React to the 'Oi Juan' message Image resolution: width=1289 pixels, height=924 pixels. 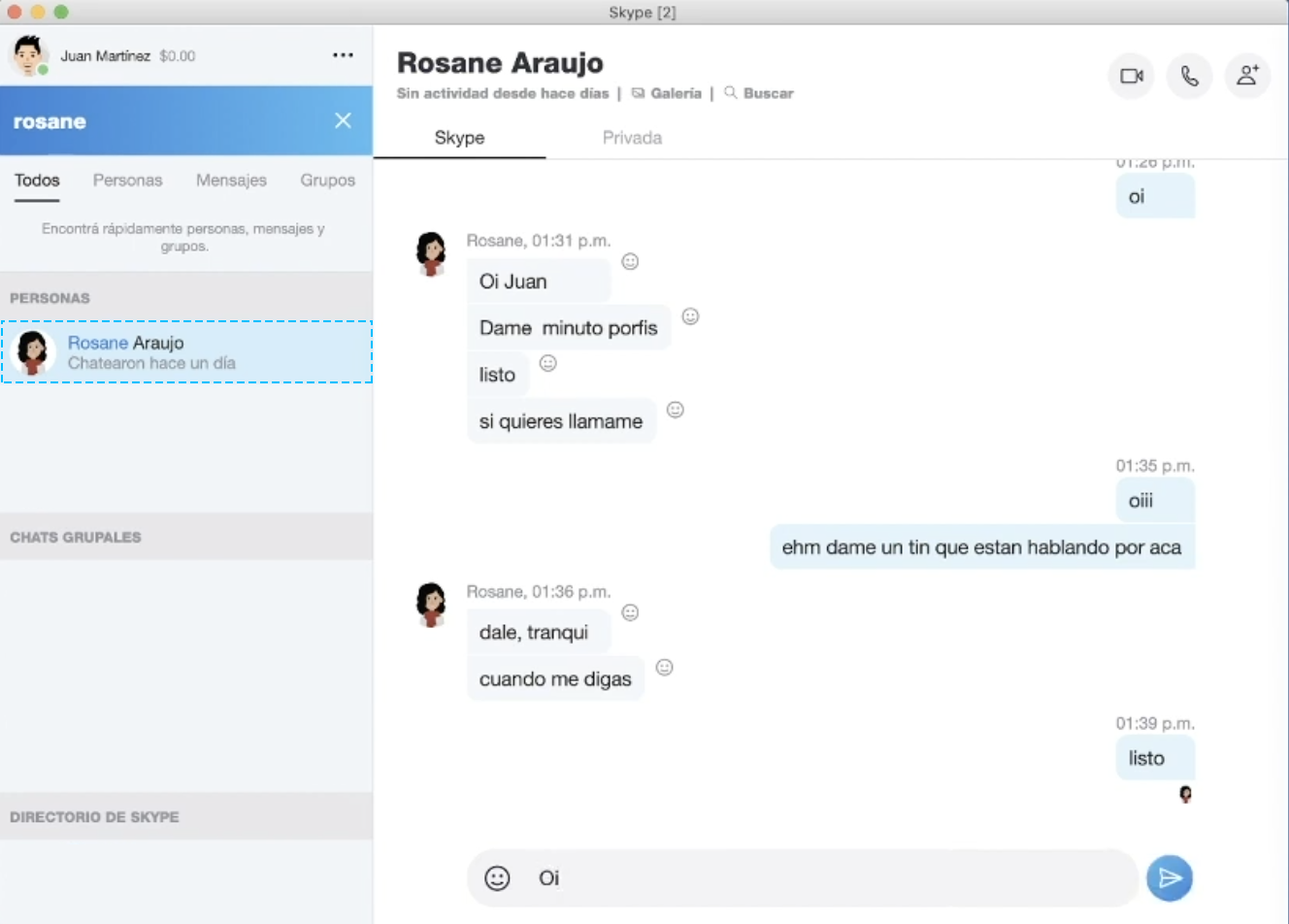point(630,261)
